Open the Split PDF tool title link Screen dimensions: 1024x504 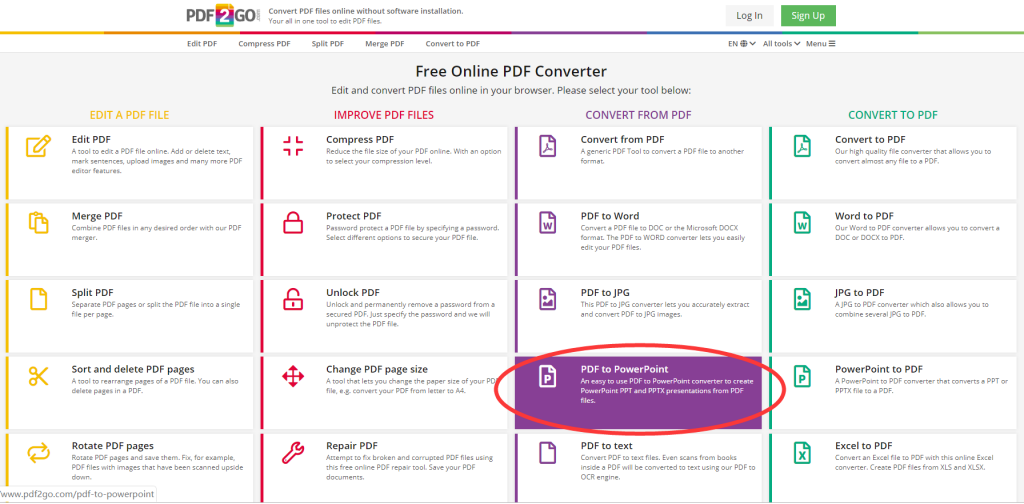(93, 292)
